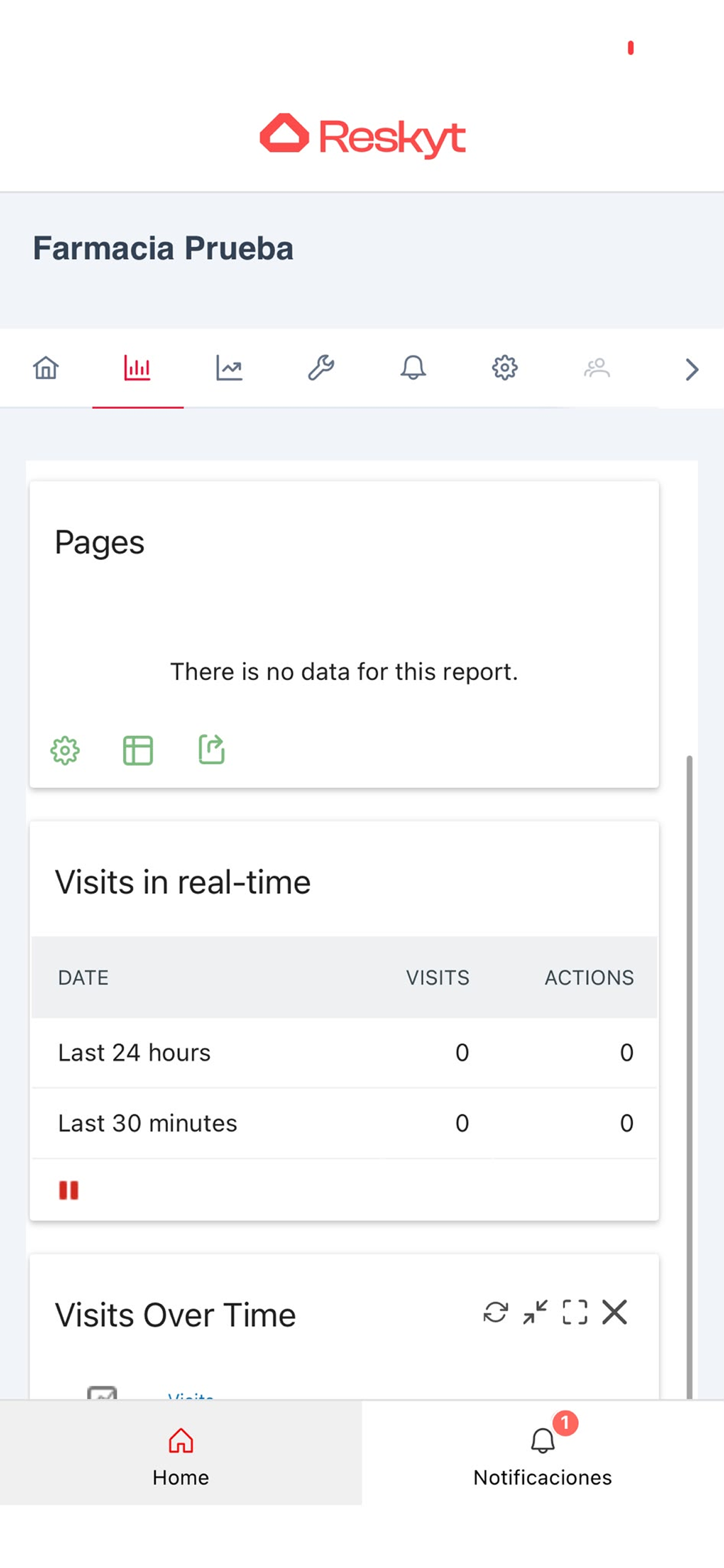The width and height of the screenshot is (724, 1568).
Task: Click the 'Farmacia Prueba' title
Action: click(x=163, y=249)
